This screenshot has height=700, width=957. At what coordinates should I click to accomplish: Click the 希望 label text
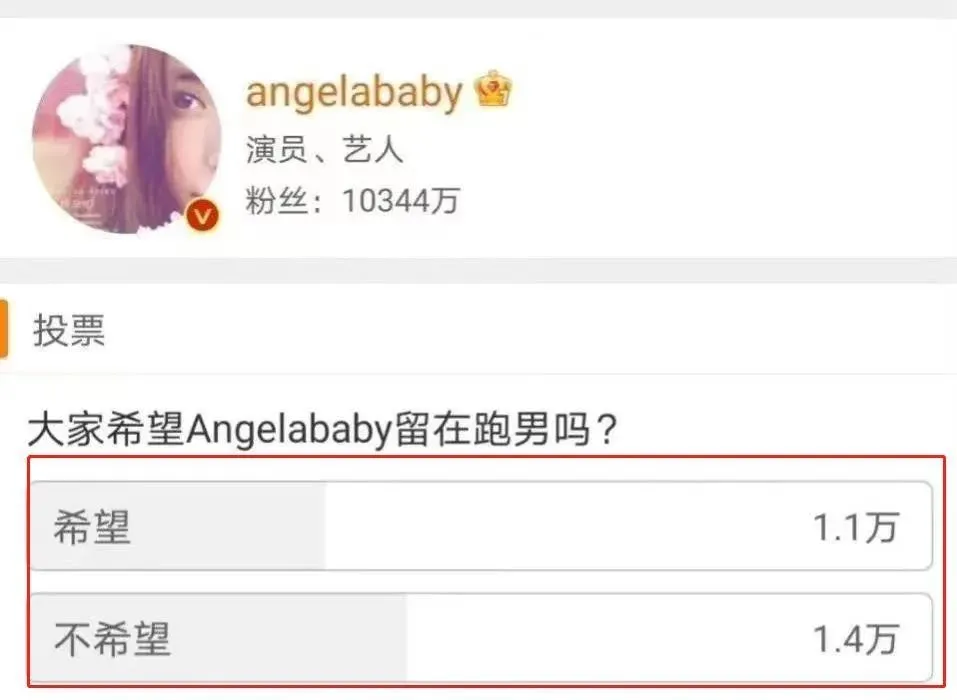pyautogui.click(x=92, y=527)
